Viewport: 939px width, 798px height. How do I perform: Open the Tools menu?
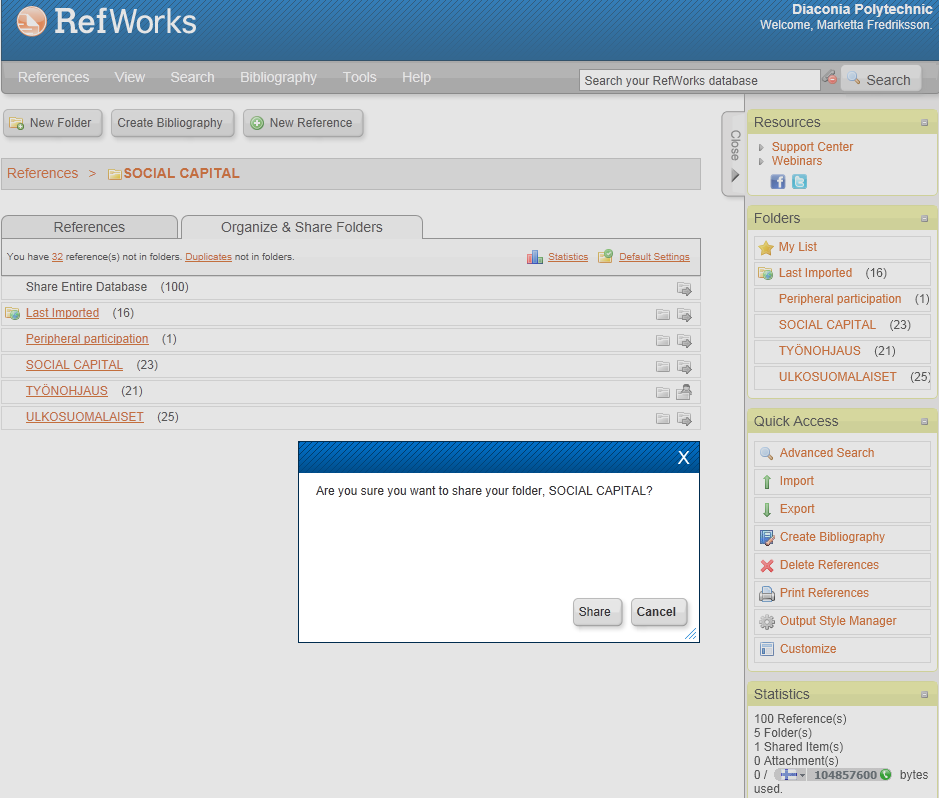[x=359, y=77]
